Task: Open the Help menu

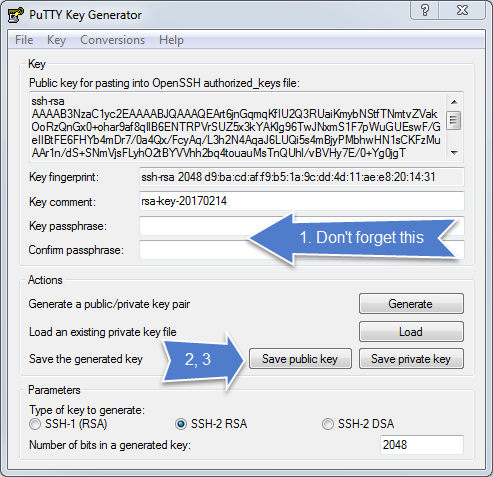Action: (171, 40)
